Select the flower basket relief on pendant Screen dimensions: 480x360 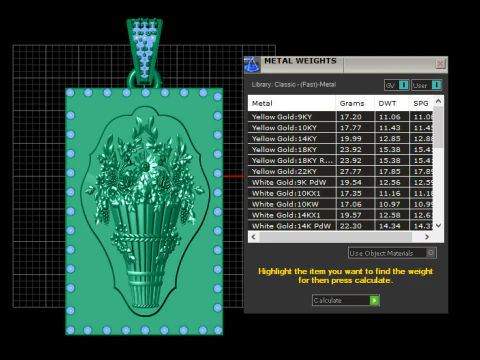point(145,212)
